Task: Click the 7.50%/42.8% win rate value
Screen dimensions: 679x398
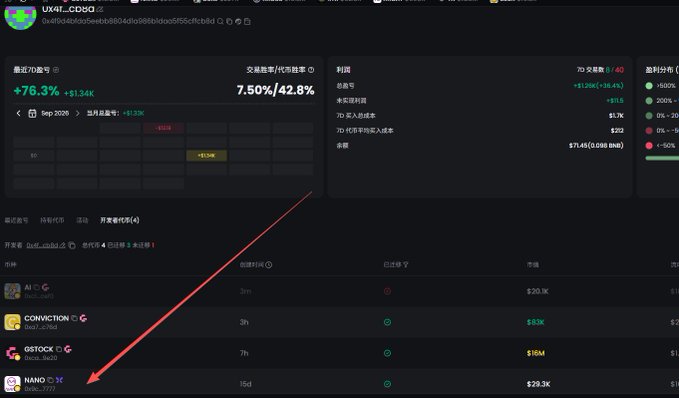Action: [x=275, y=90]
